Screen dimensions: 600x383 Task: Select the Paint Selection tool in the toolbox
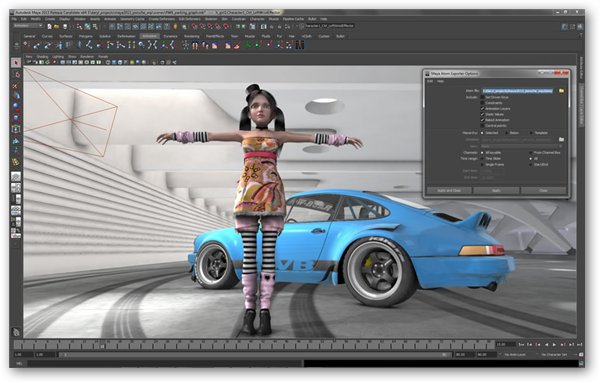16,86
